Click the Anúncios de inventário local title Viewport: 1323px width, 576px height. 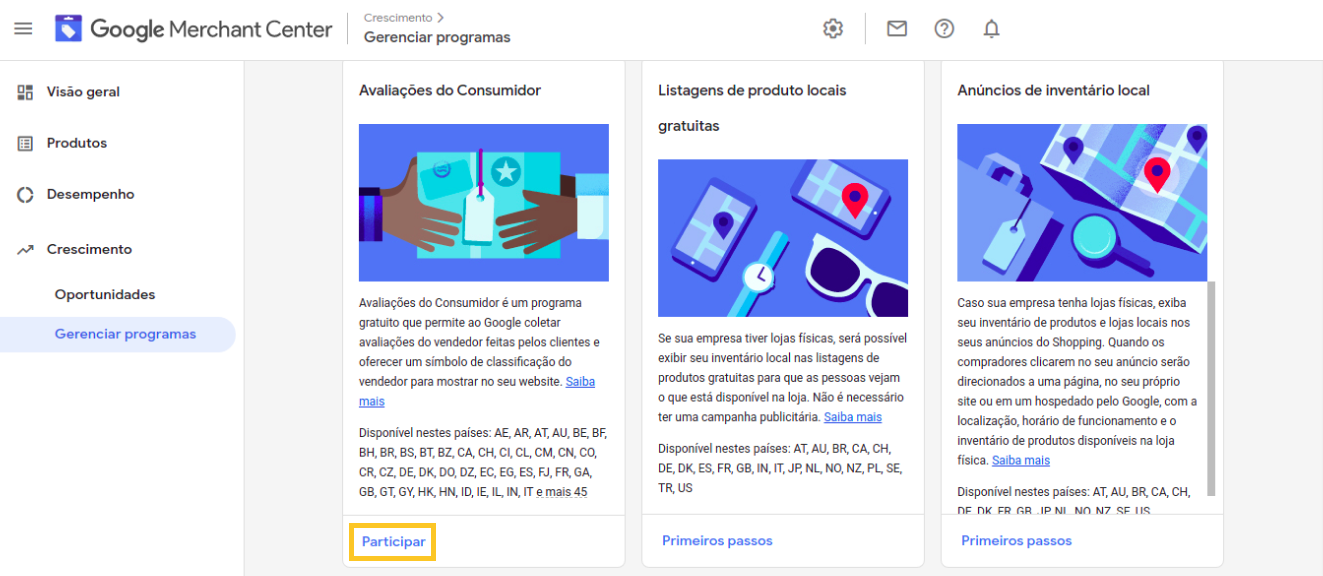(x=1053, y=90)
